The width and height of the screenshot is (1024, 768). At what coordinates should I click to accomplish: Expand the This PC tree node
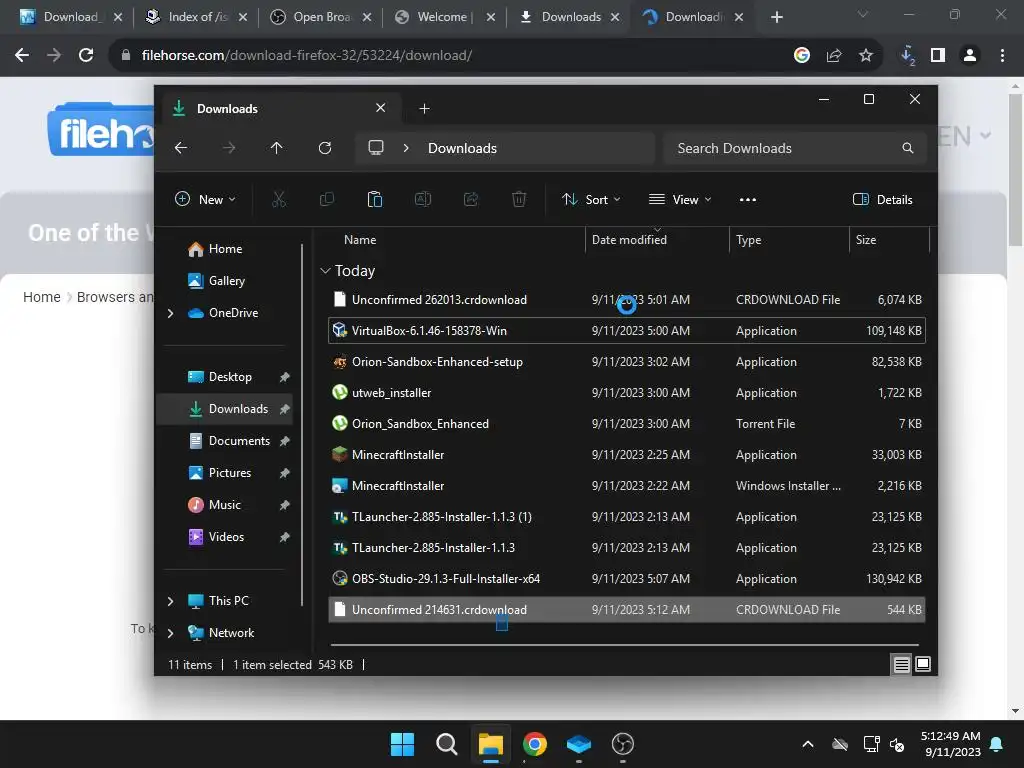pos(170,601)
